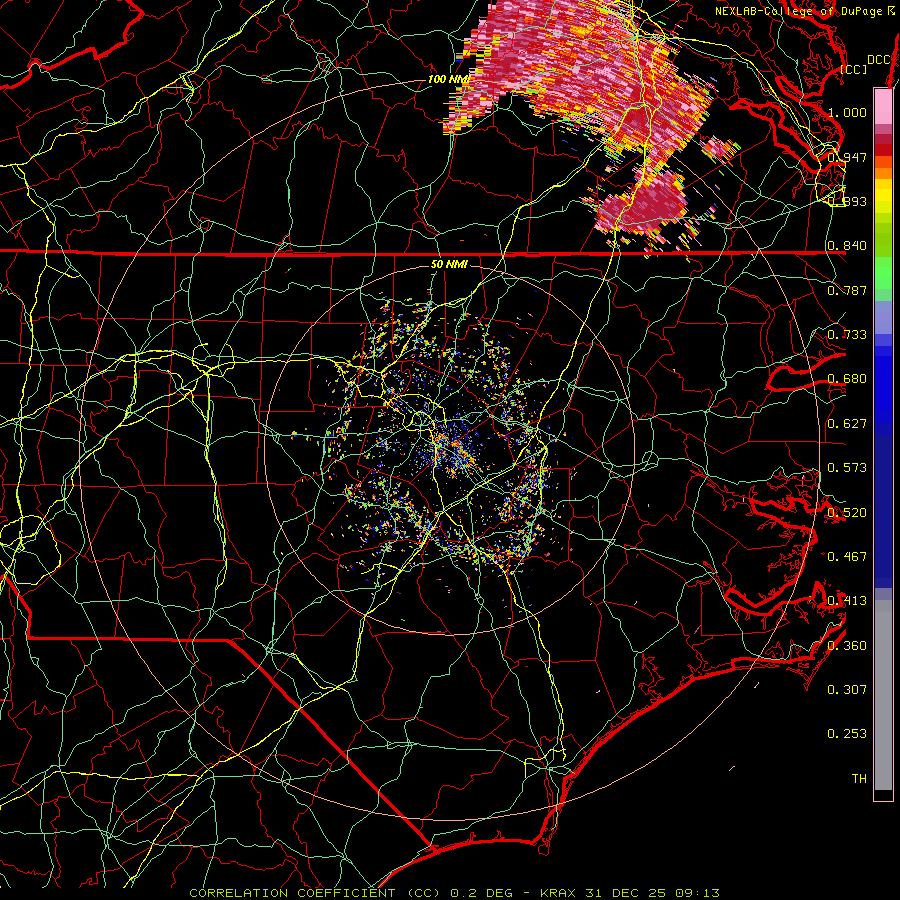Click the 0.947 scale value
Image resolution: width=900 pixels, height=900 pixels.
click(x=847, y=157)
